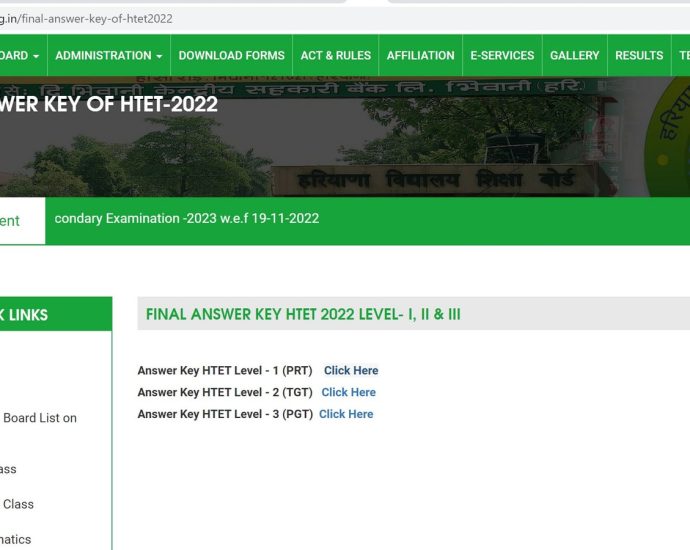690x550 pixels.
Task: Click the Quick Links sidebar header
Action: pyautogui.click(x=24, y=315)
